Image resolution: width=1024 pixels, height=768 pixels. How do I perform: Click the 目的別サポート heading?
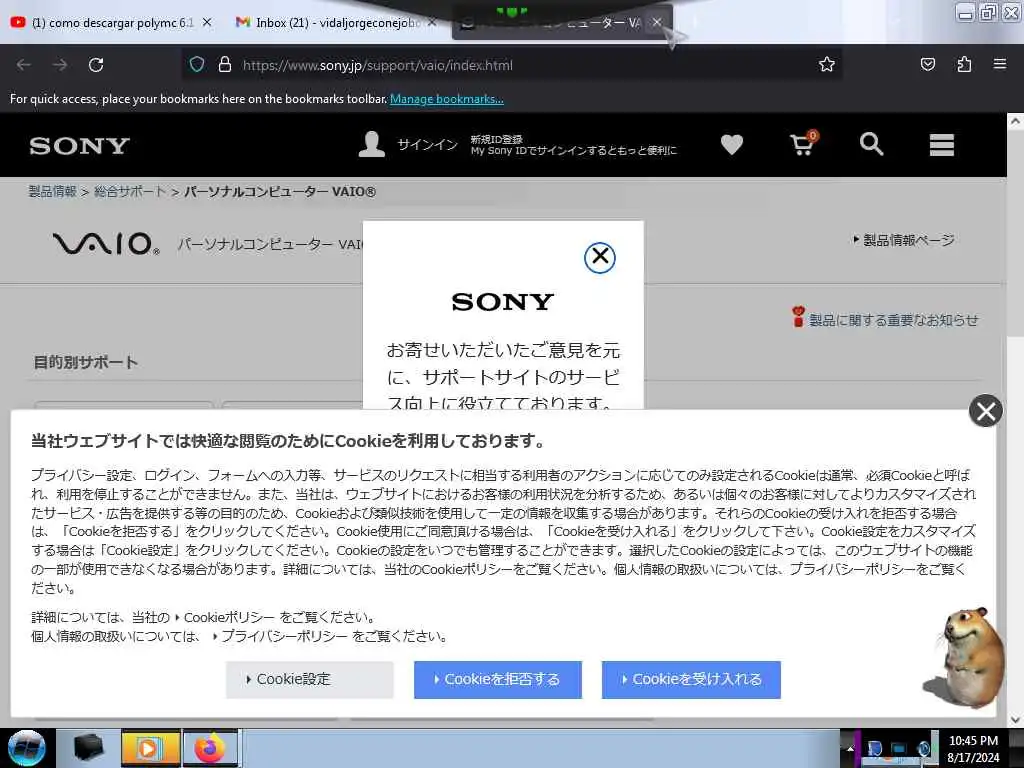point(86,362)
